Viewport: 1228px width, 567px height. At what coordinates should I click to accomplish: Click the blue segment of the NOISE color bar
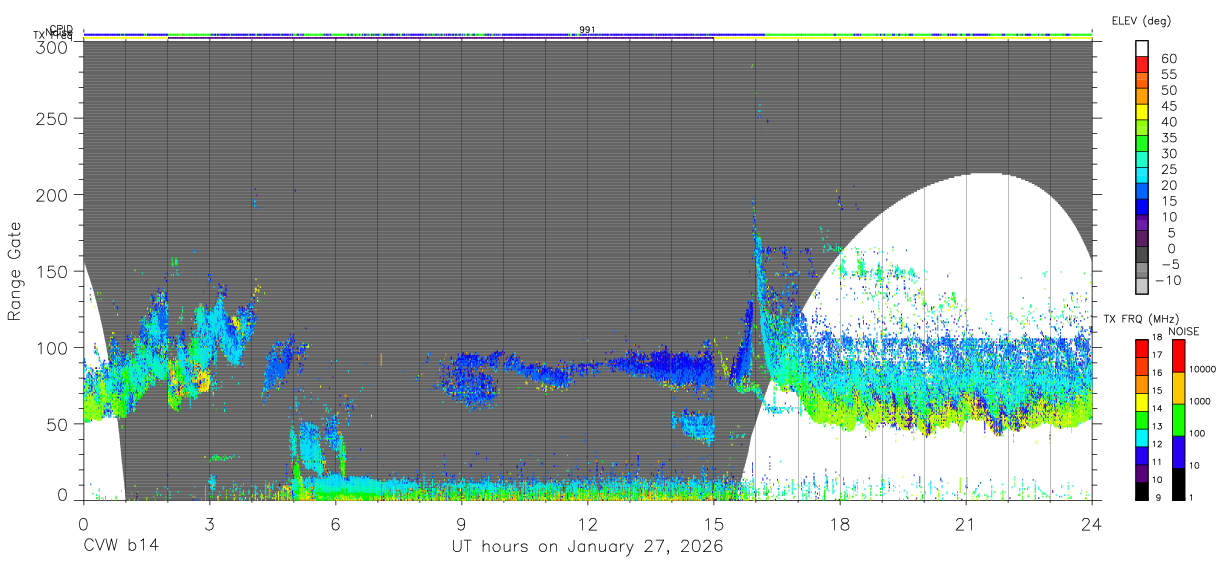pos(1177,450)
